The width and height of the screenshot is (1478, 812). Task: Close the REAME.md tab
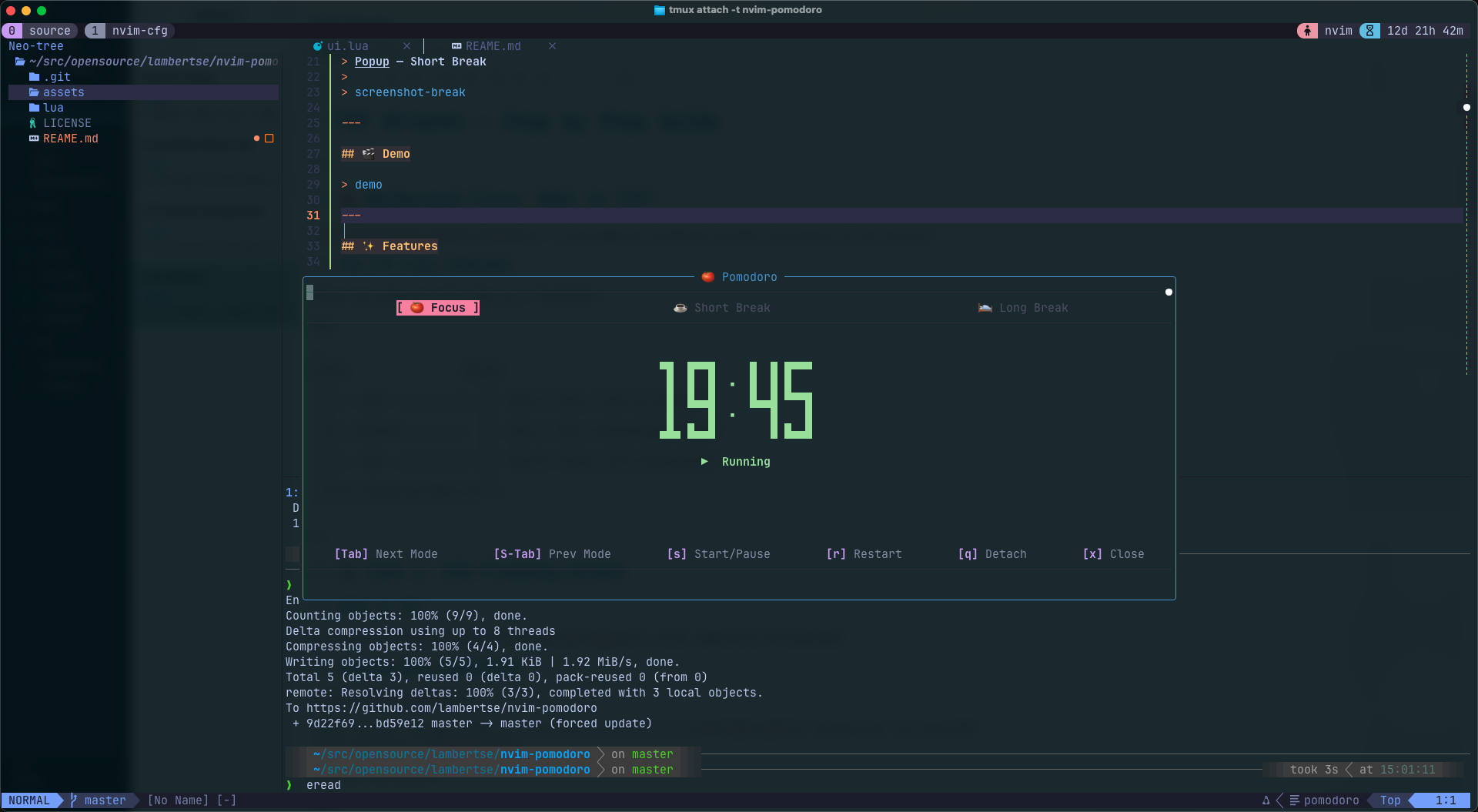[552, 46]
